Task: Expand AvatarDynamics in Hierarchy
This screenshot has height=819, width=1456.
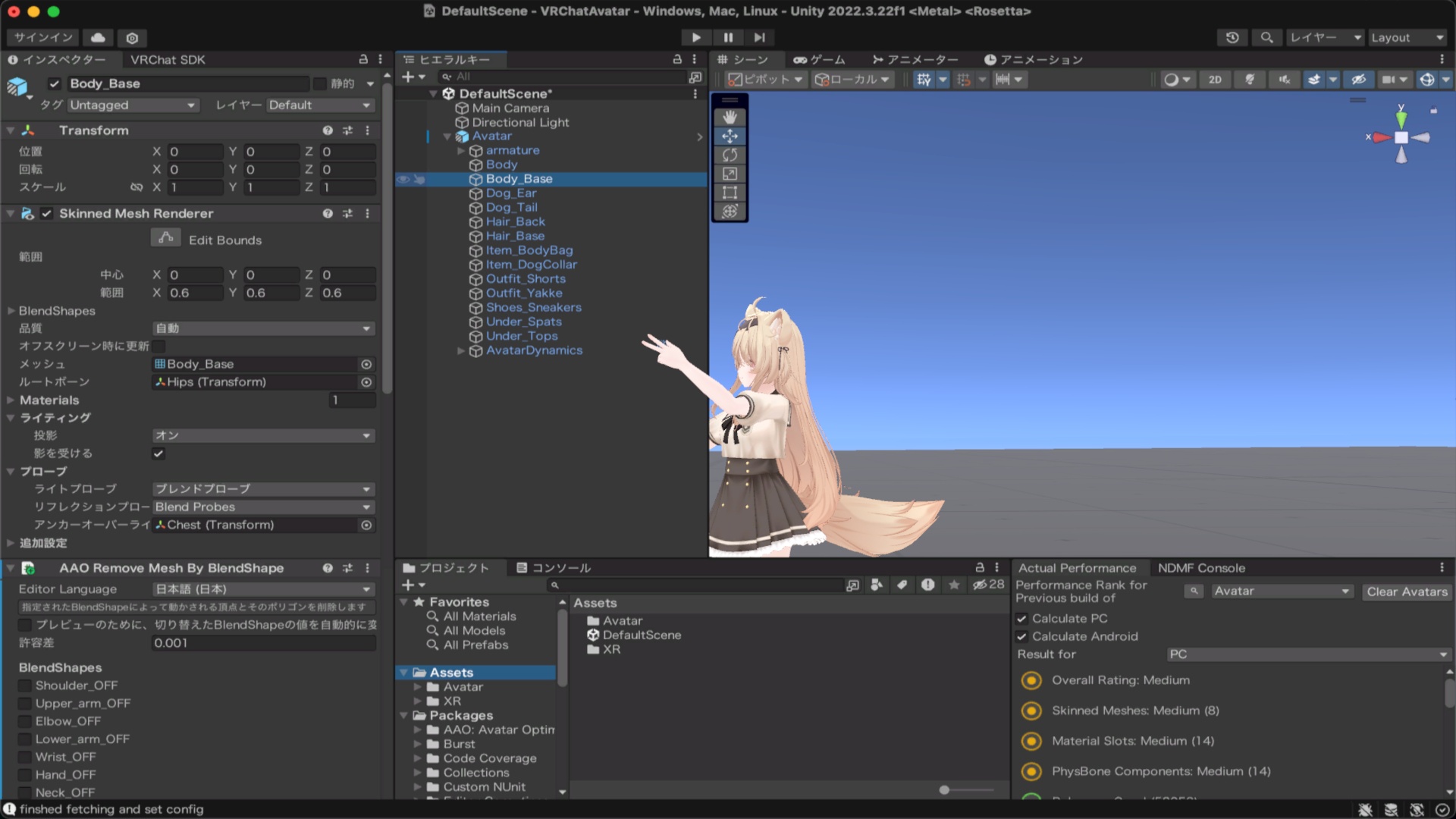Action: 460,351
